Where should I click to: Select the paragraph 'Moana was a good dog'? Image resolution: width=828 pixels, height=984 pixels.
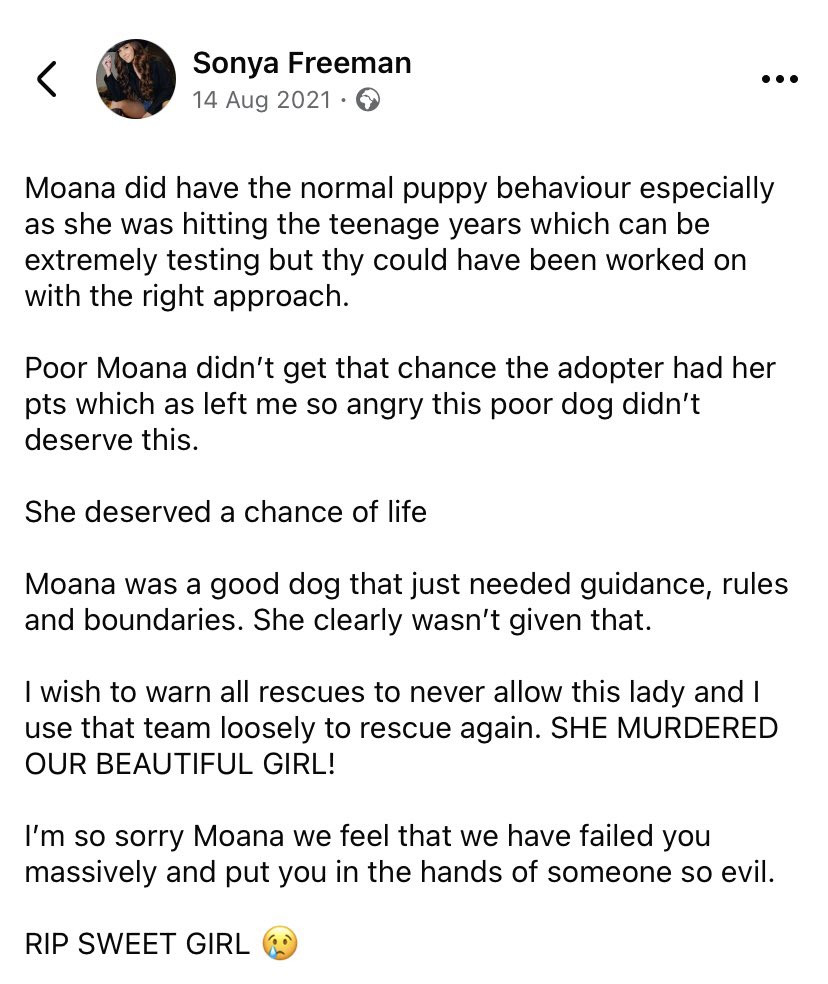[x=406, y=602]
